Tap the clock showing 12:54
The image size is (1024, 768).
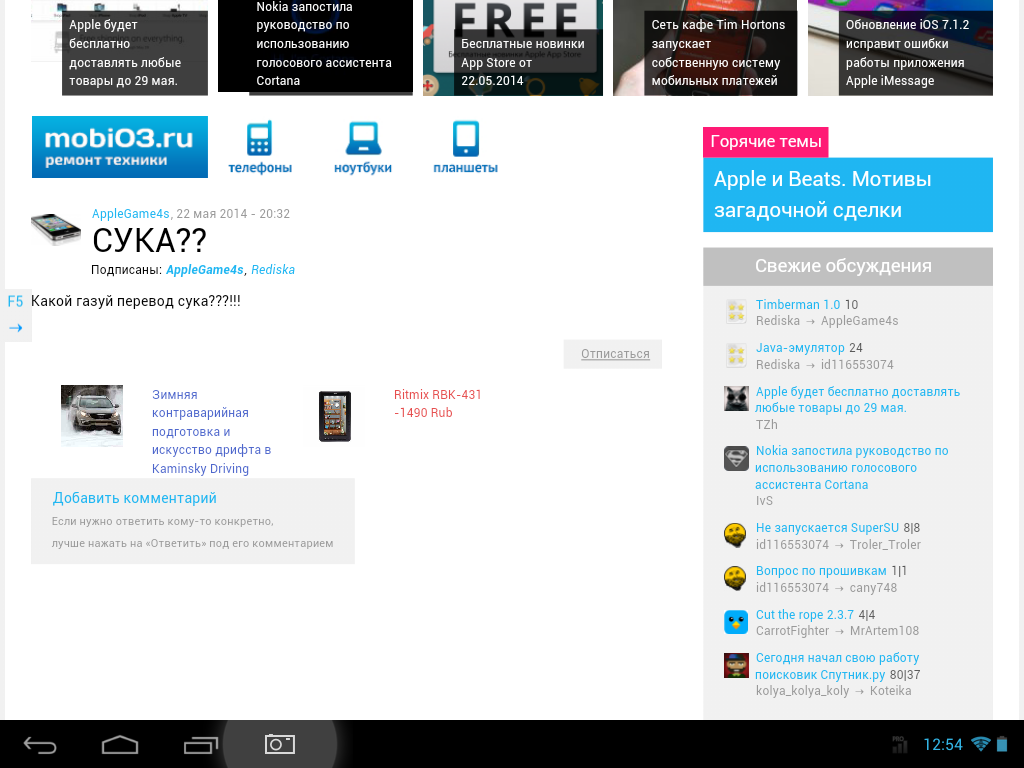pos(943,744)
